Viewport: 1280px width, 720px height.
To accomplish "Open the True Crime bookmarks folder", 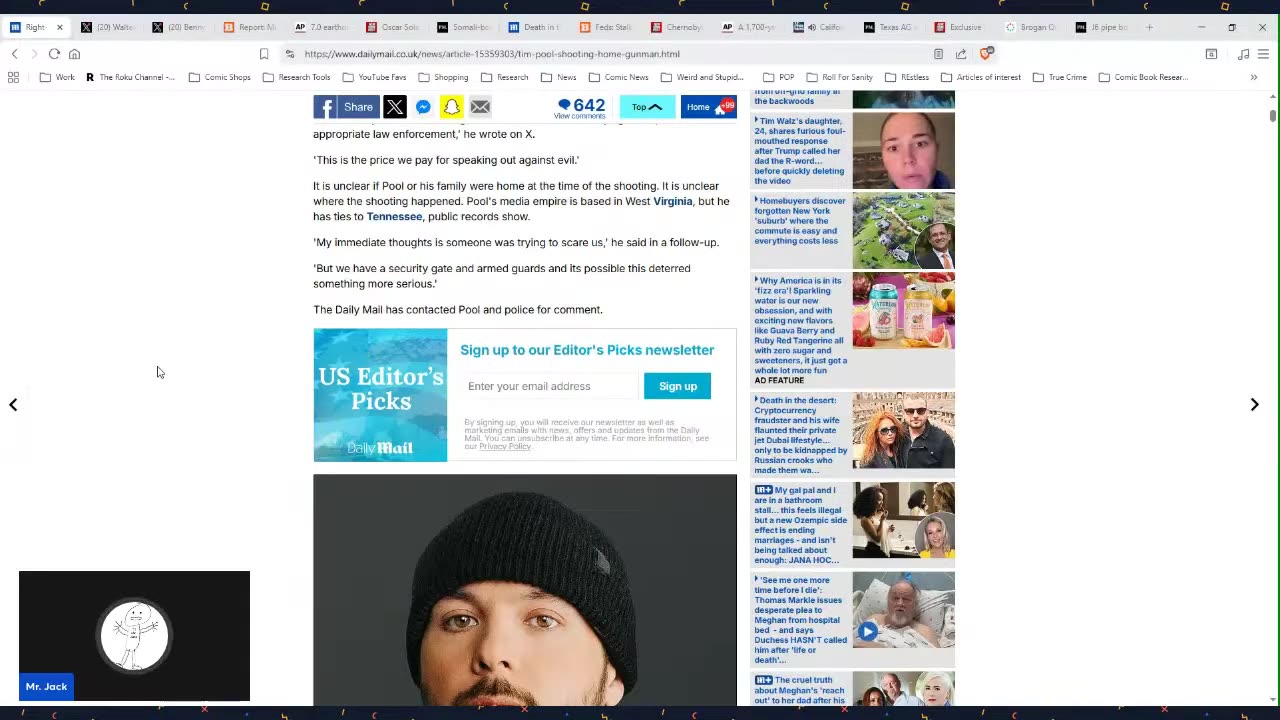I will point(1060,77).
